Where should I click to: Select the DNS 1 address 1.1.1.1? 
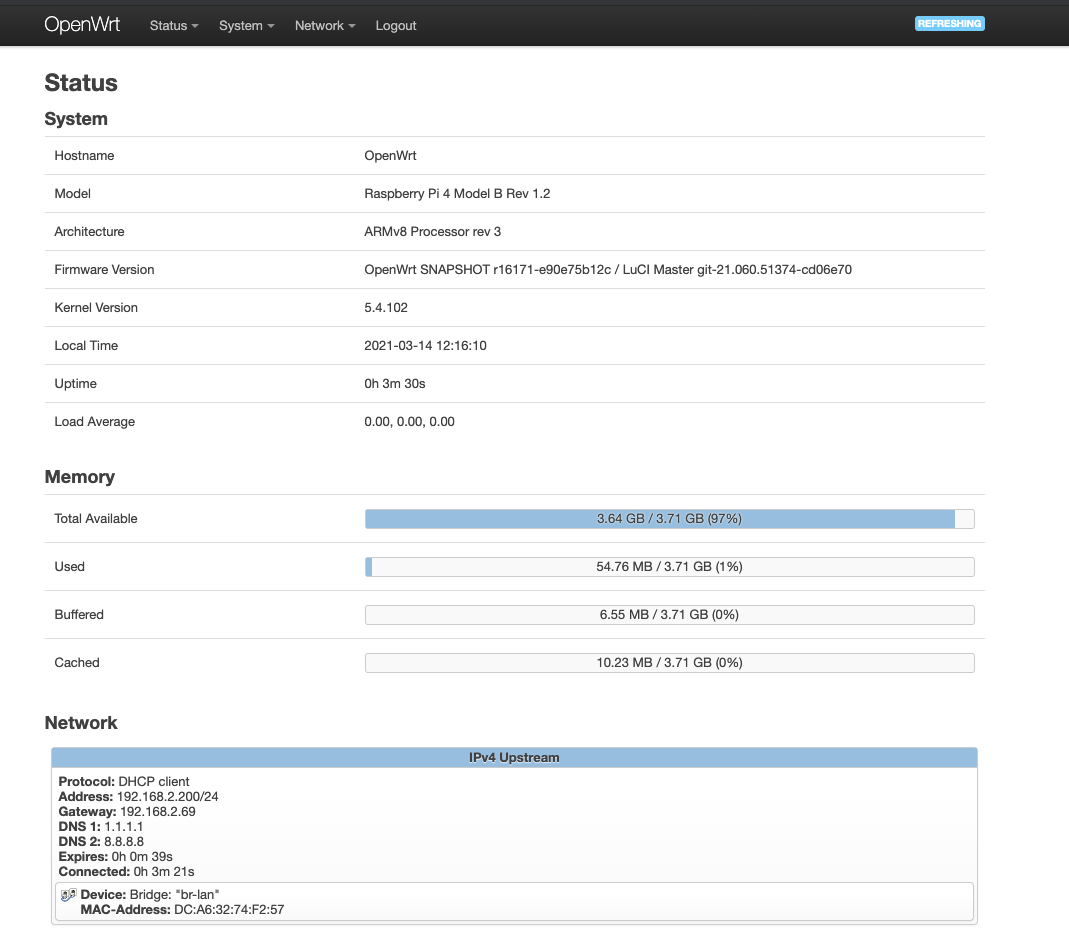(128, 826)
